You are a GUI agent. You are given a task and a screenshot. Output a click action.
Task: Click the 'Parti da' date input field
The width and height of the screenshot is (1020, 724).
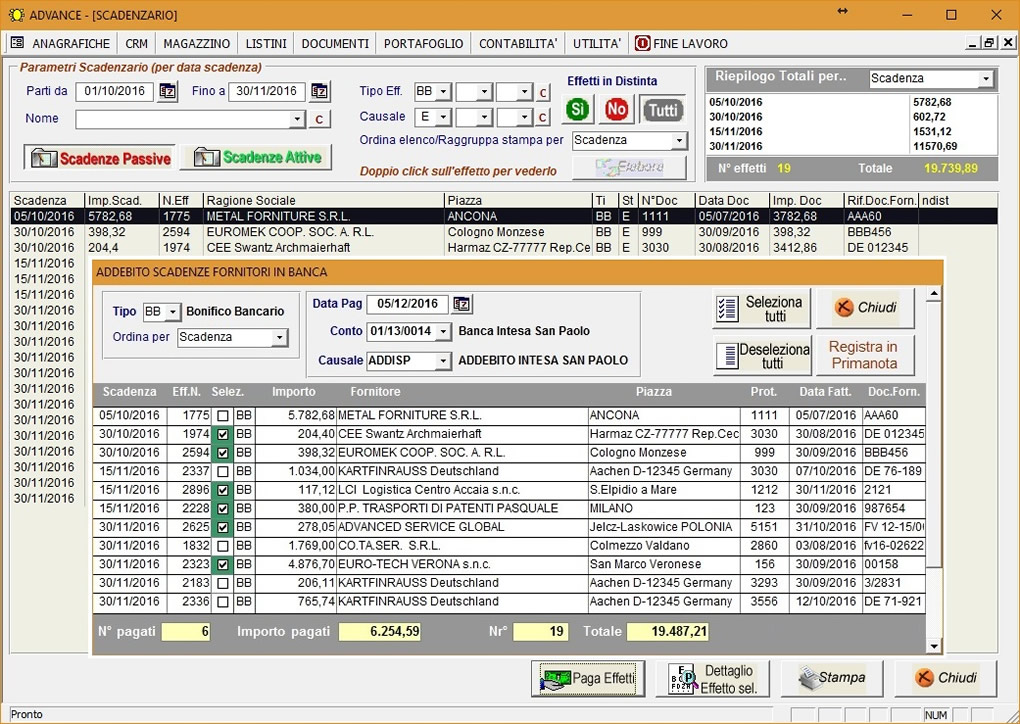pyautogui.click(x=114, y=91)
